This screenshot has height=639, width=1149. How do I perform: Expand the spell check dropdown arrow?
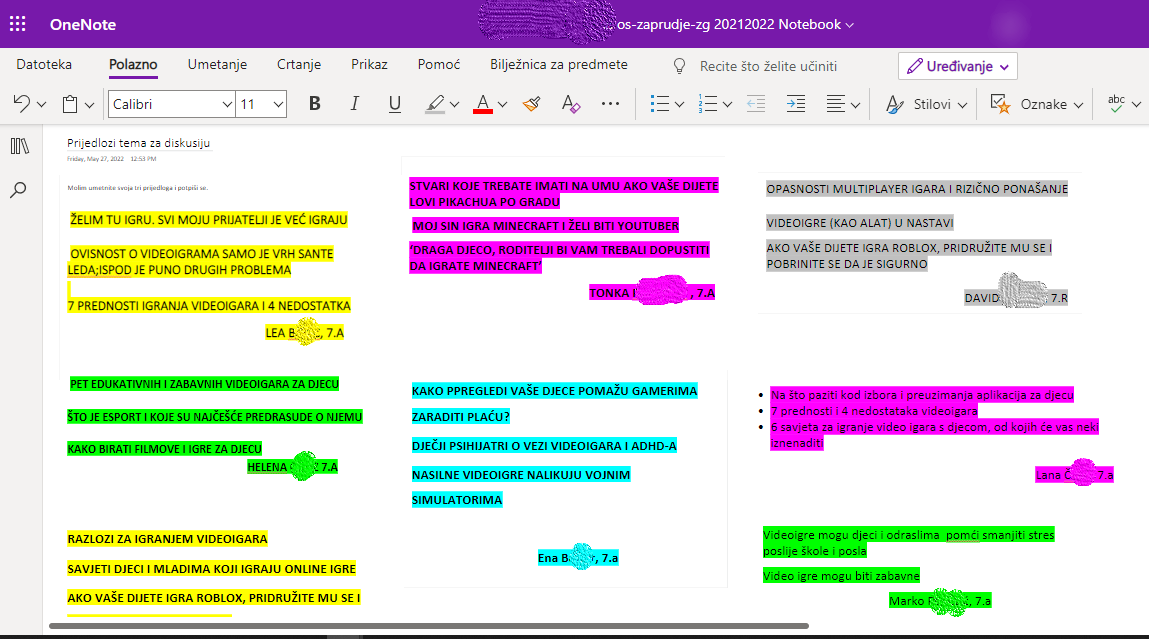click(x=1136, y=105)
